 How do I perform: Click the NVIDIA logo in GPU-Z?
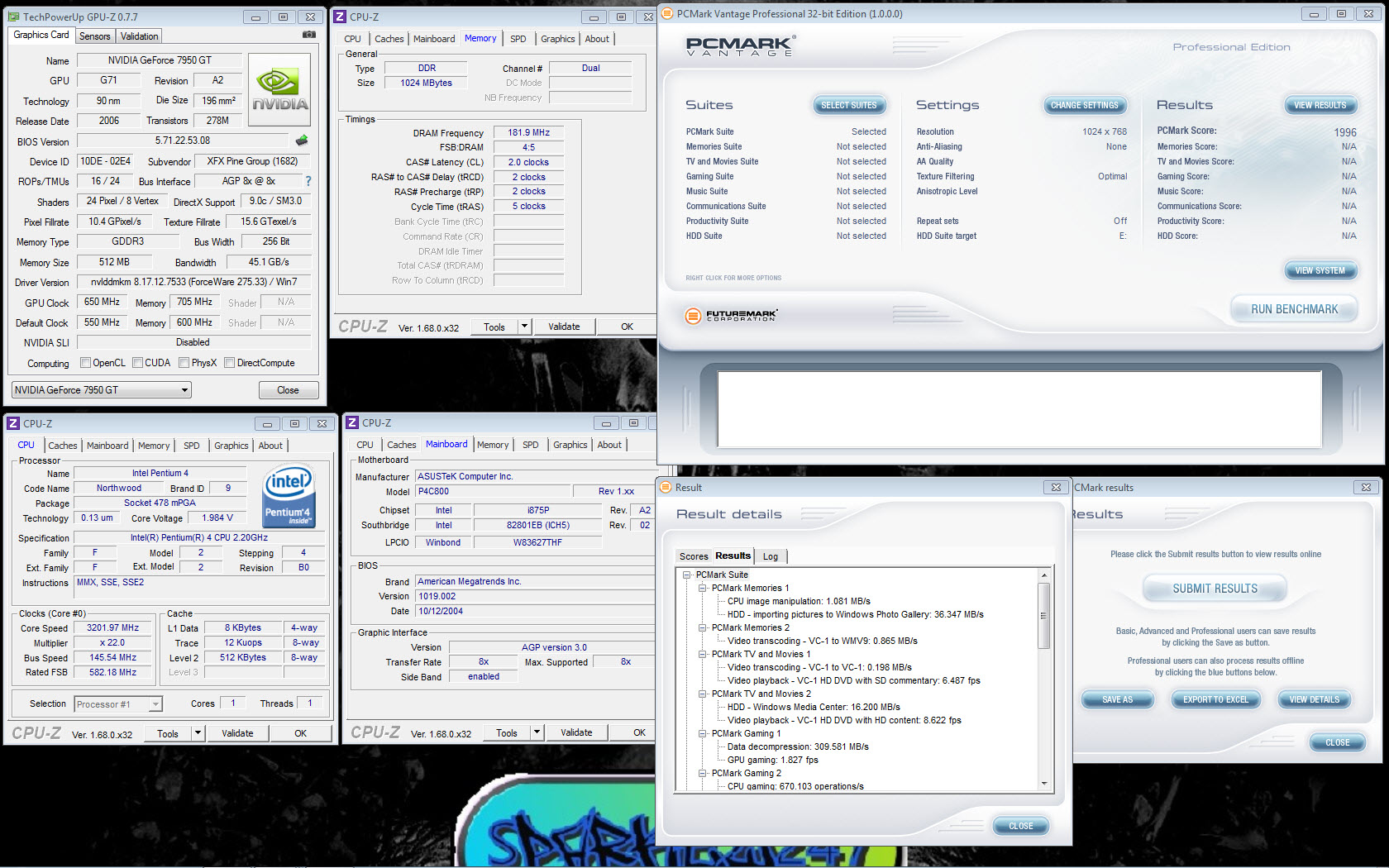pyautogui.click(x=279, y=90)
